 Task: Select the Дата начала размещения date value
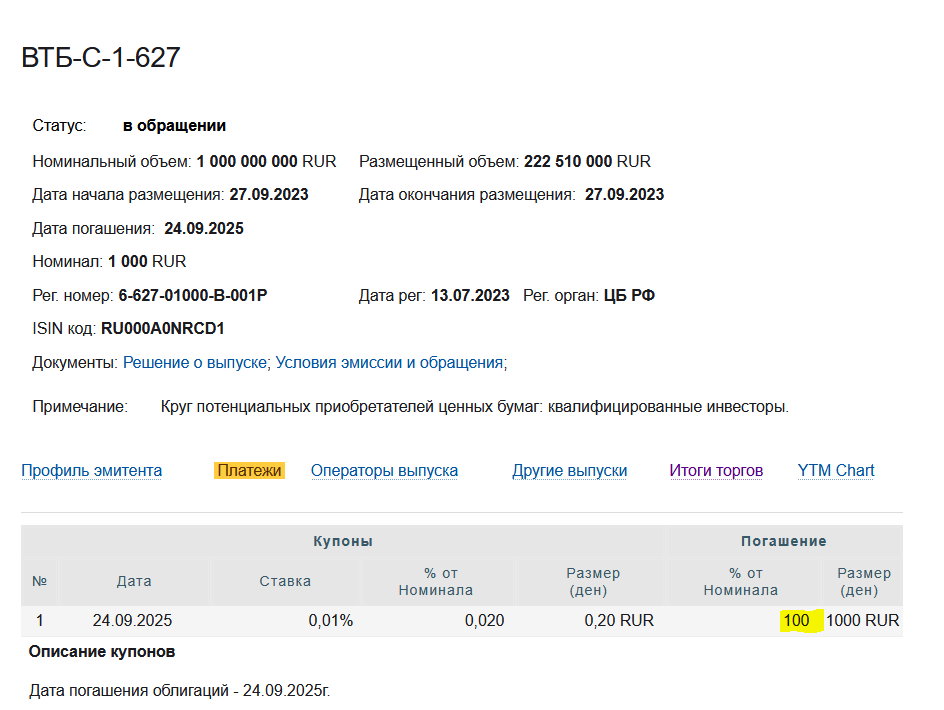269,195
